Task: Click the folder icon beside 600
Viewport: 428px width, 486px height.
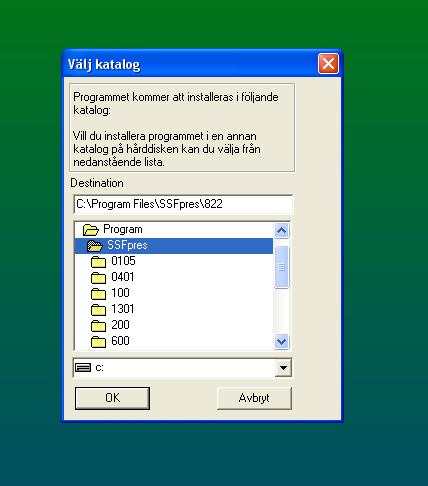Action: click(98, 341)
